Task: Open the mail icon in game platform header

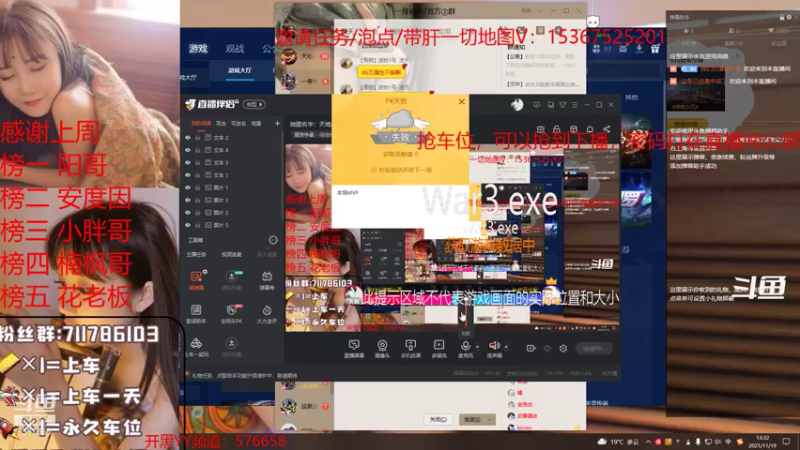Action: pyautogui.click(x=623, y=49)
